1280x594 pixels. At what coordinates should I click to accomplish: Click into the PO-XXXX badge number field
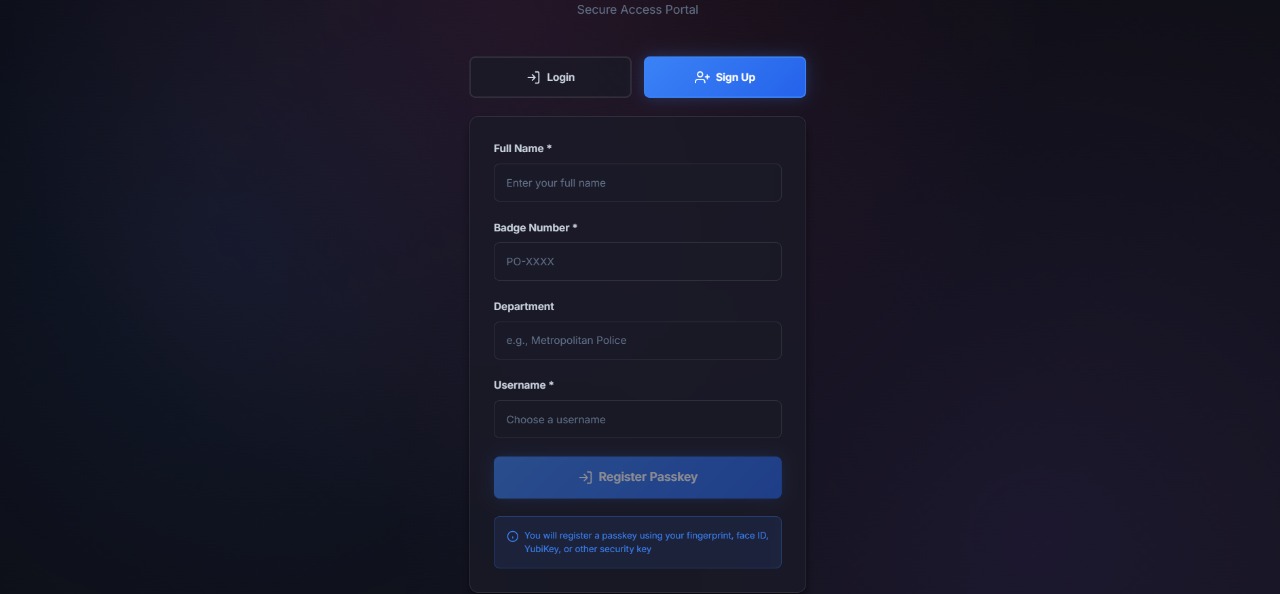(638, 262)
